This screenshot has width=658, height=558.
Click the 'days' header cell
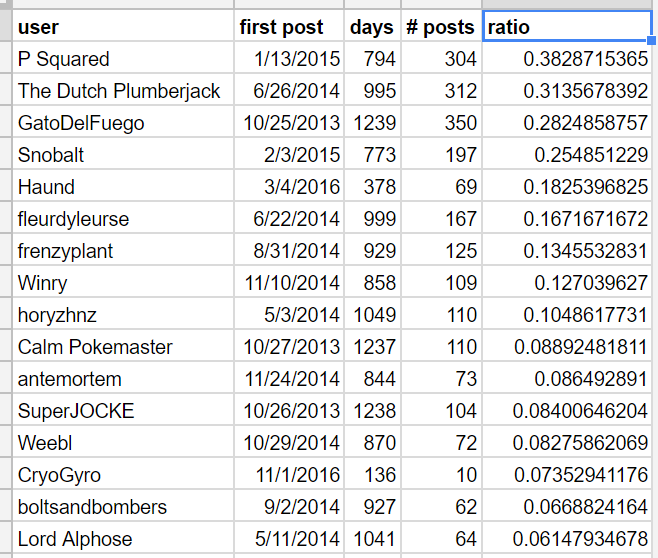tap(372, 27)
